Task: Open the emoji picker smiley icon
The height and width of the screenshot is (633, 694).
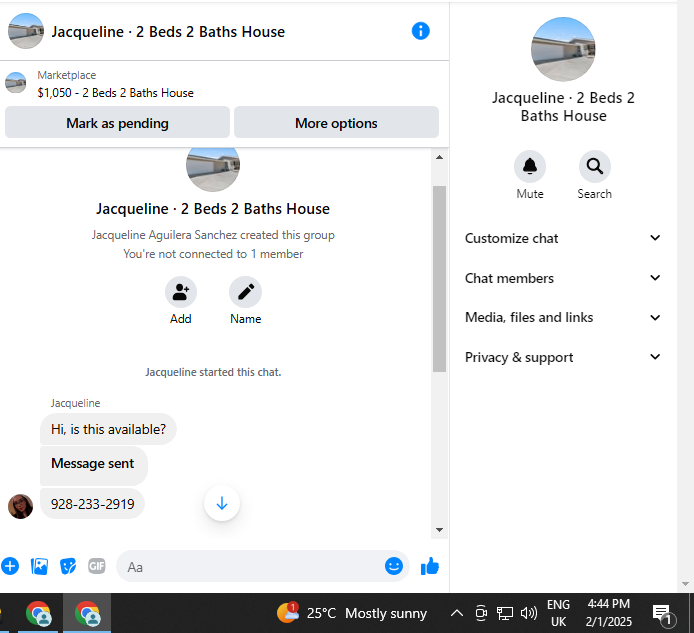Action: (x=393, y=566)
